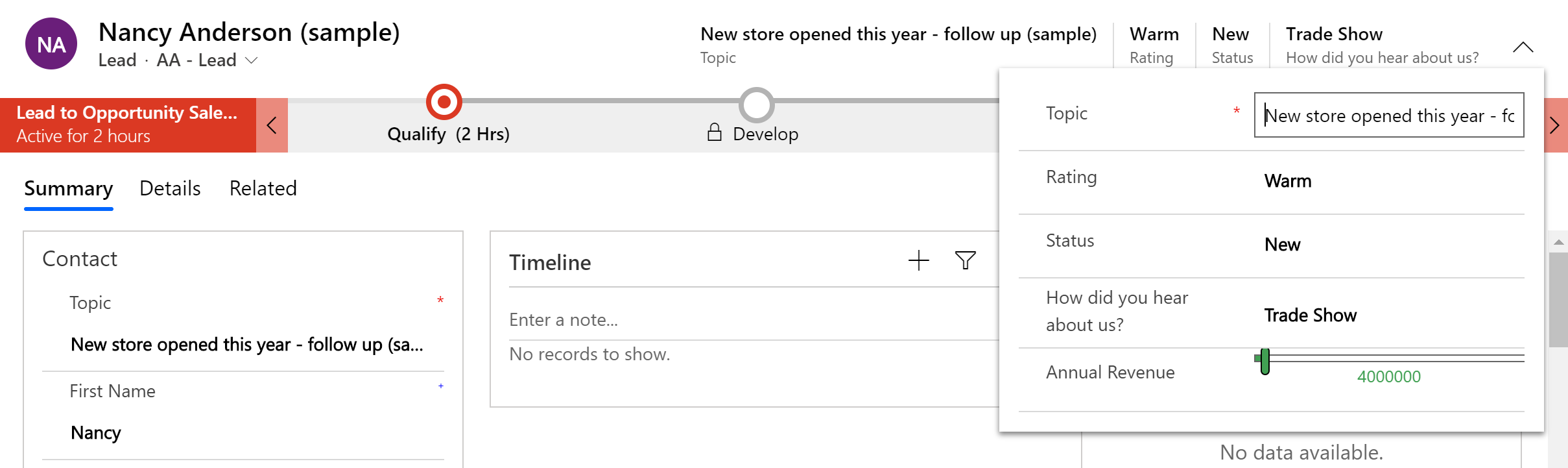Open the Timeline filter funnel
The width and height of the screenshot is (1568, 468).
coord(965,261)
